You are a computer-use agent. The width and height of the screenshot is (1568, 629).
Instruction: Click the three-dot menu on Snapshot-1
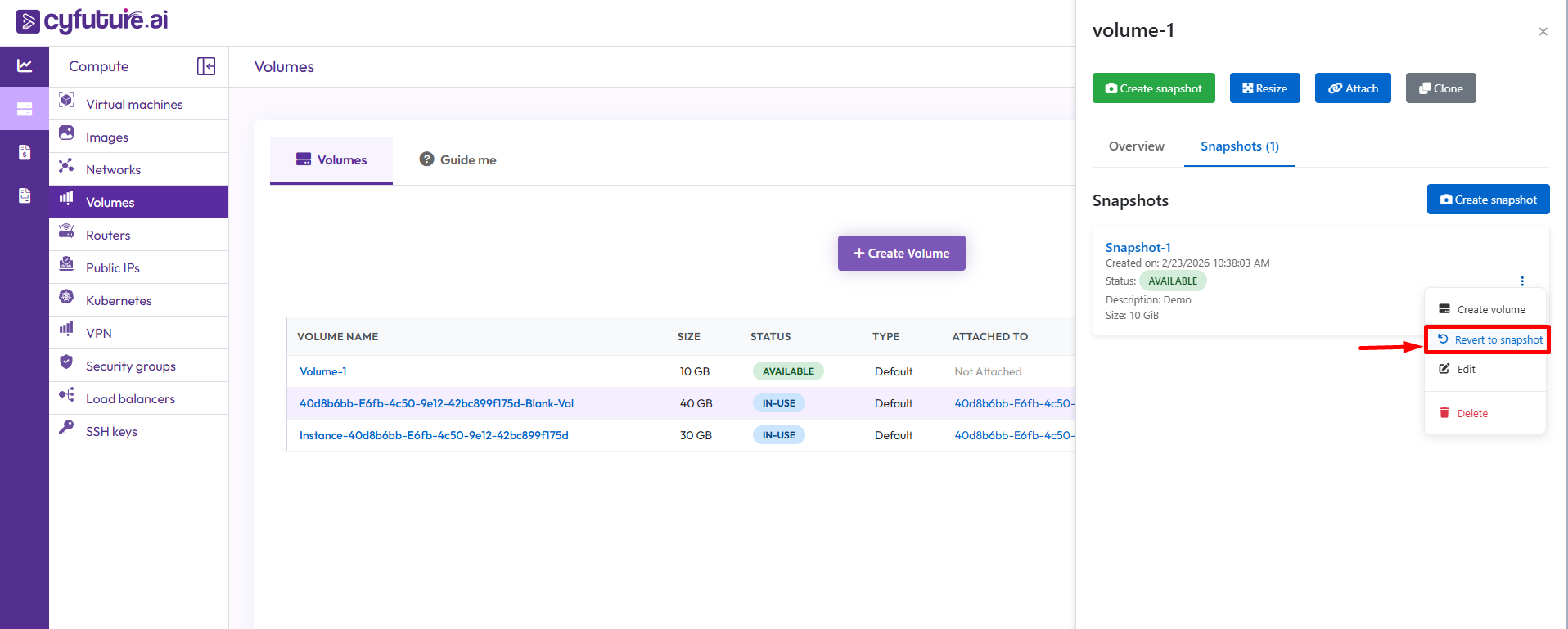(x=1521, y=281)
